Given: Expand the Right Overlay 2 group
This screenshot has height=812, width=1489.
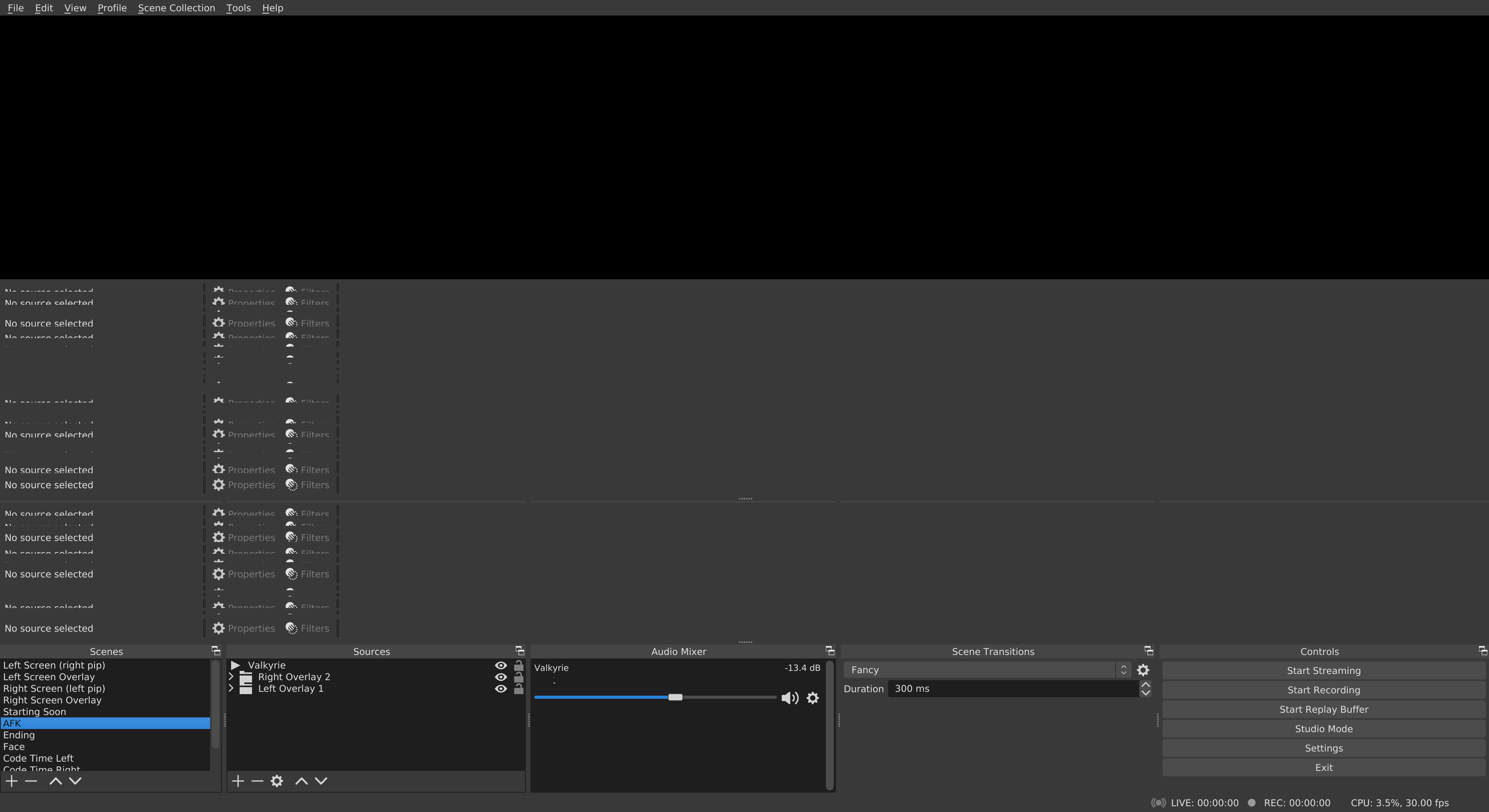Looking at the screenshot, I should click(231, 677).
